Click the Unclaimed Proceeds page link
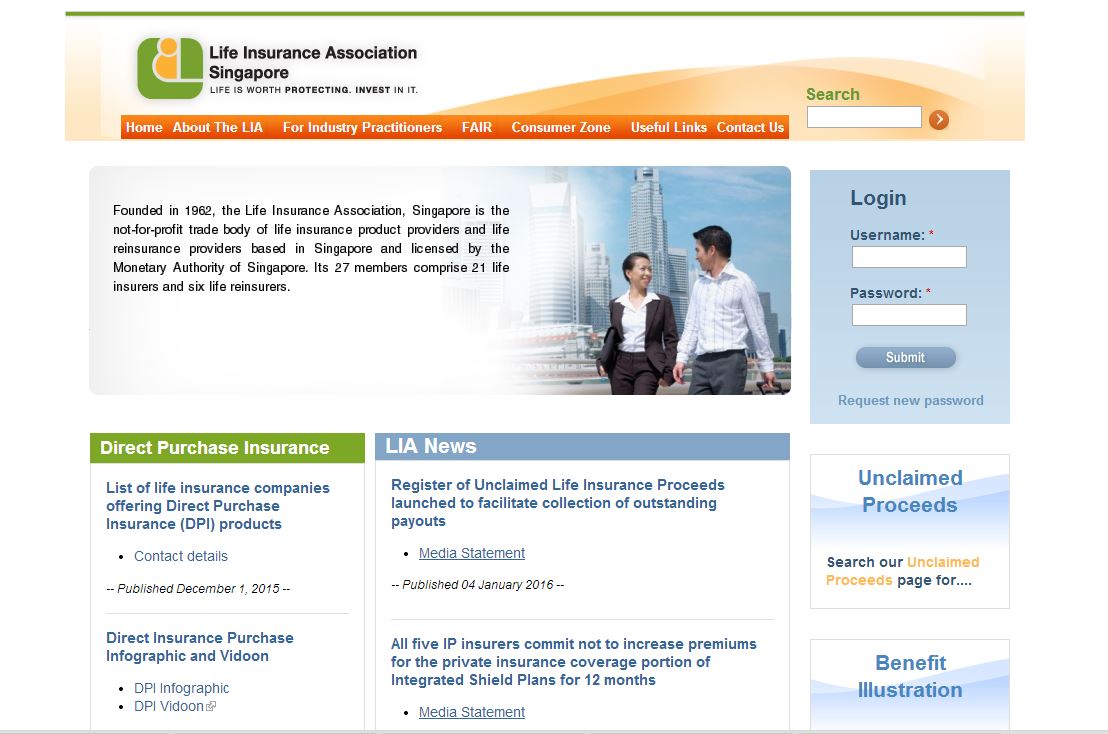1108x734 pixels. tap(902, 571)
